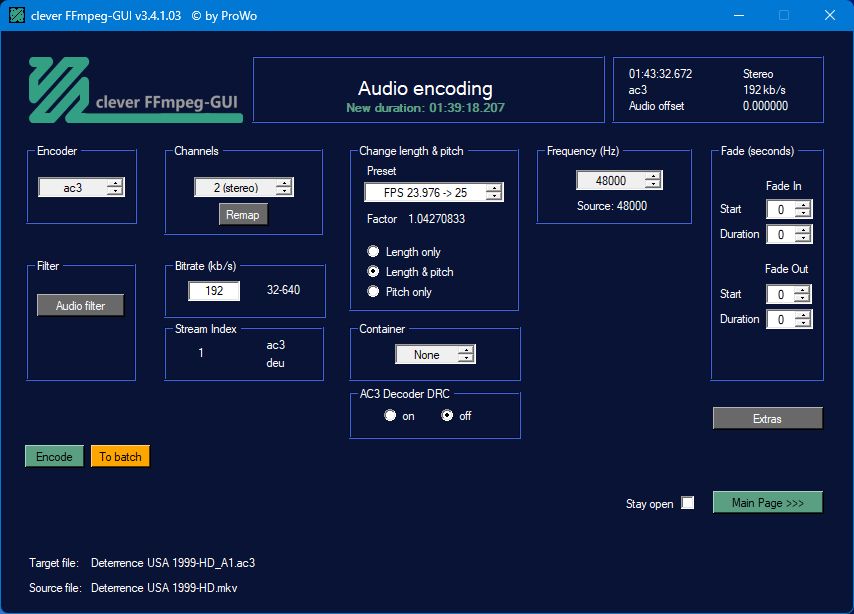Click the source file Deterrence USA 1999-HD.mkv
The width and height of the screenshot is (854, 614).
pyautogui.click(x=164, y=588)
